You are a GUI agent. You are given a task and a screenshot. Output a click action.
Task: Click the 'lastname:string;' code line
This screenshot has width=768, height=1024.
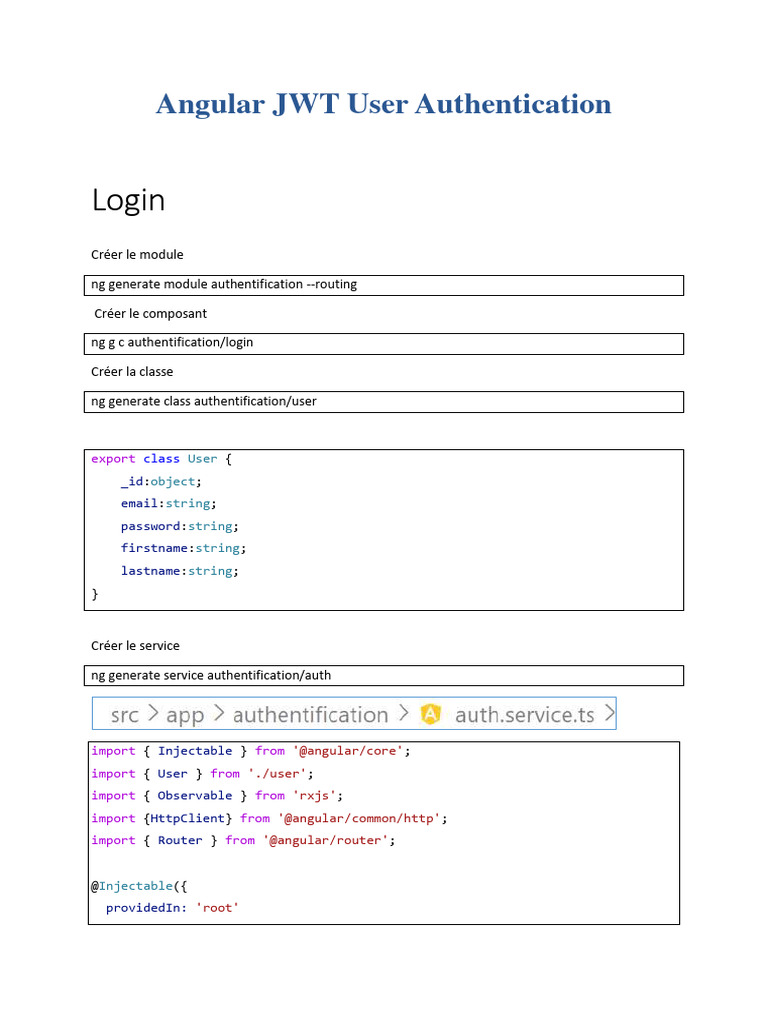pyautogui.click(x=180, y=571)
